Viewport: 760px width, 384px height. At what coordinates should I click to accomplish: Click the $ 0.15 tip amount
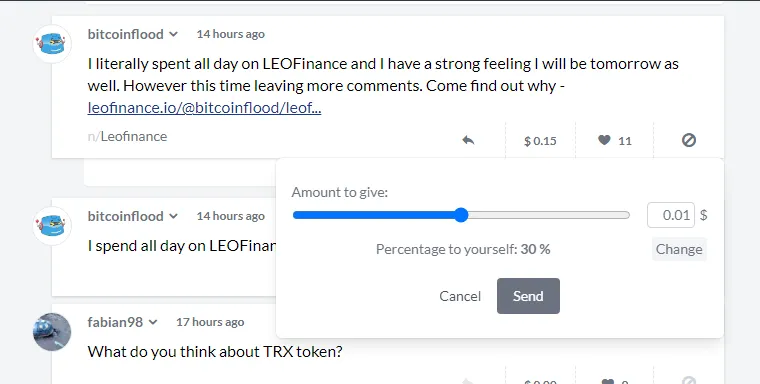click(x=540, y=141)
